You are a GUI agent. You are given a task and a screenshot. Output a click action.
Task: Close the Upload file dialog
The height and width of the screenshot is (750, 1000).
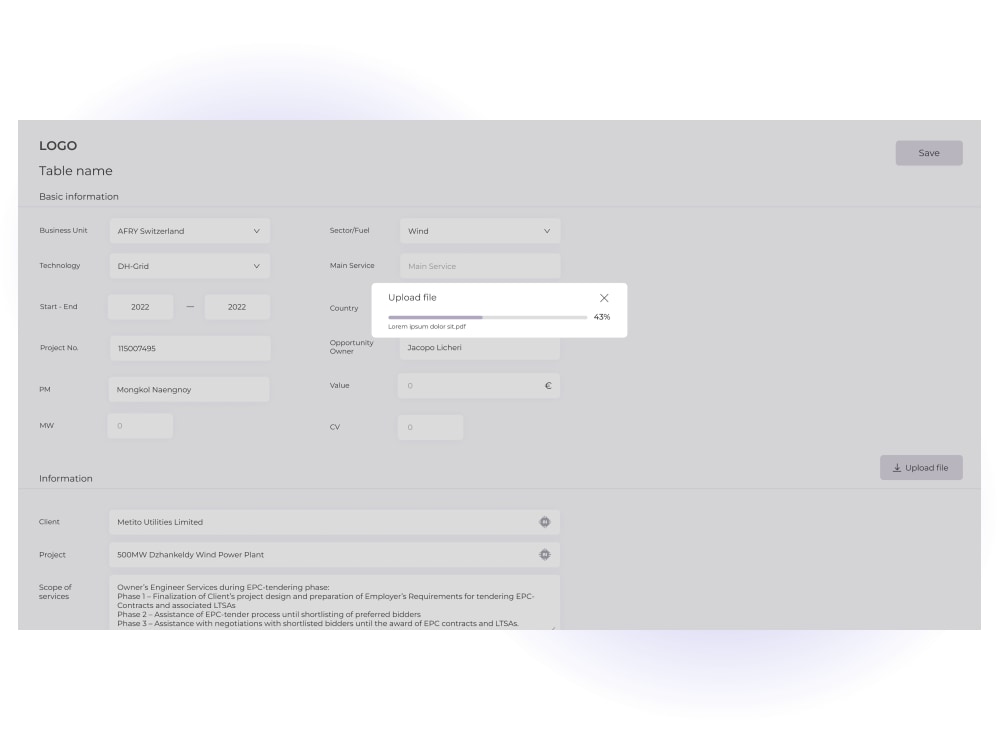pos(604,297)
